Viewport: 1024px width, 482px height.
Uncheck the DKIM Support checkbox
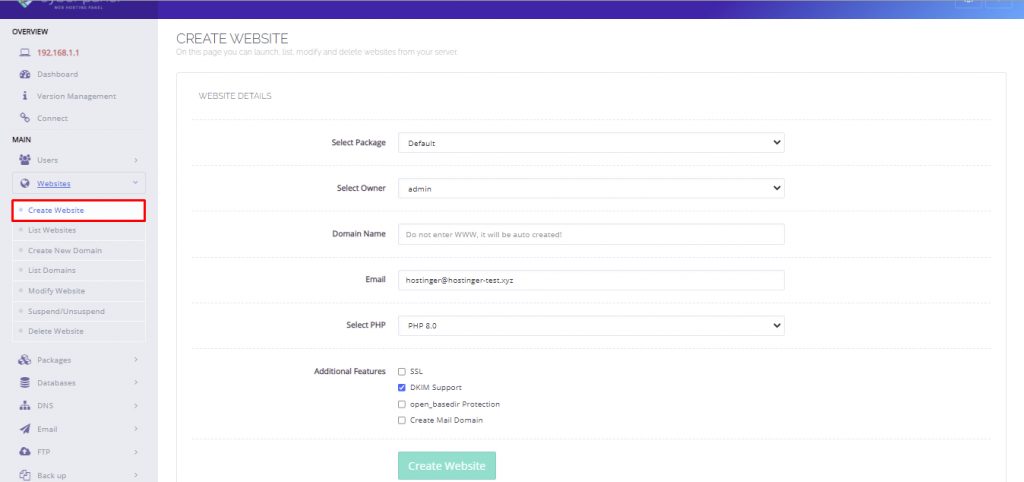402,388
